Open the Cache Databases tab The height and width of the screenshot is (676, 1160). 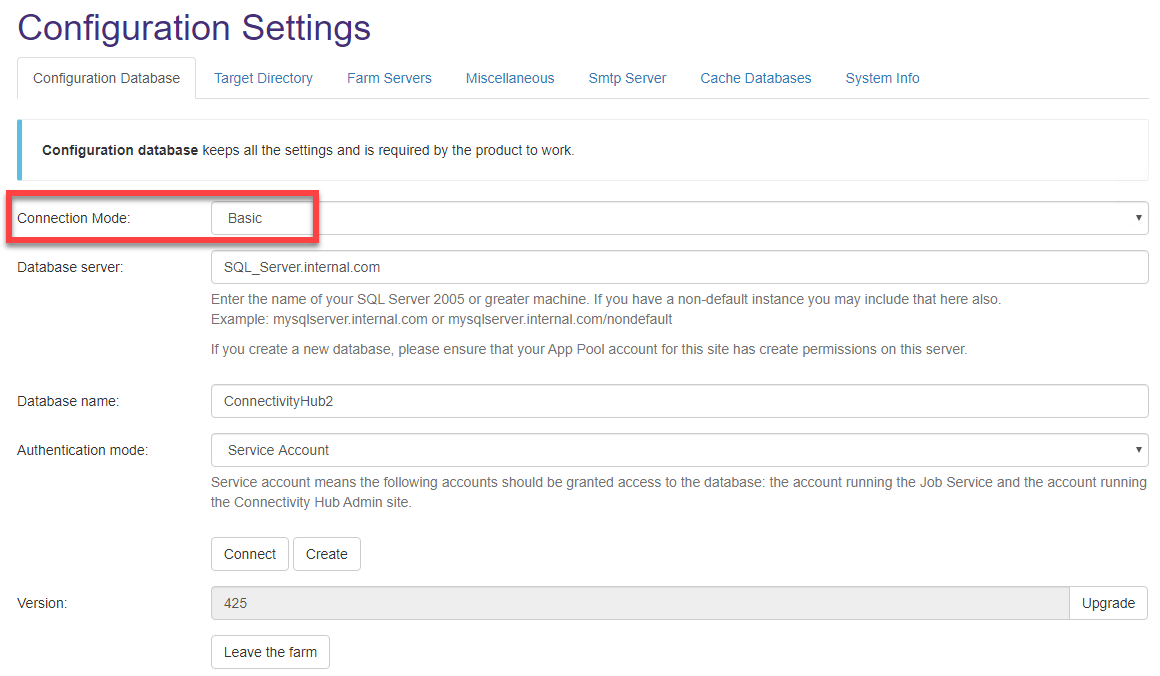[x=755, y=78]
